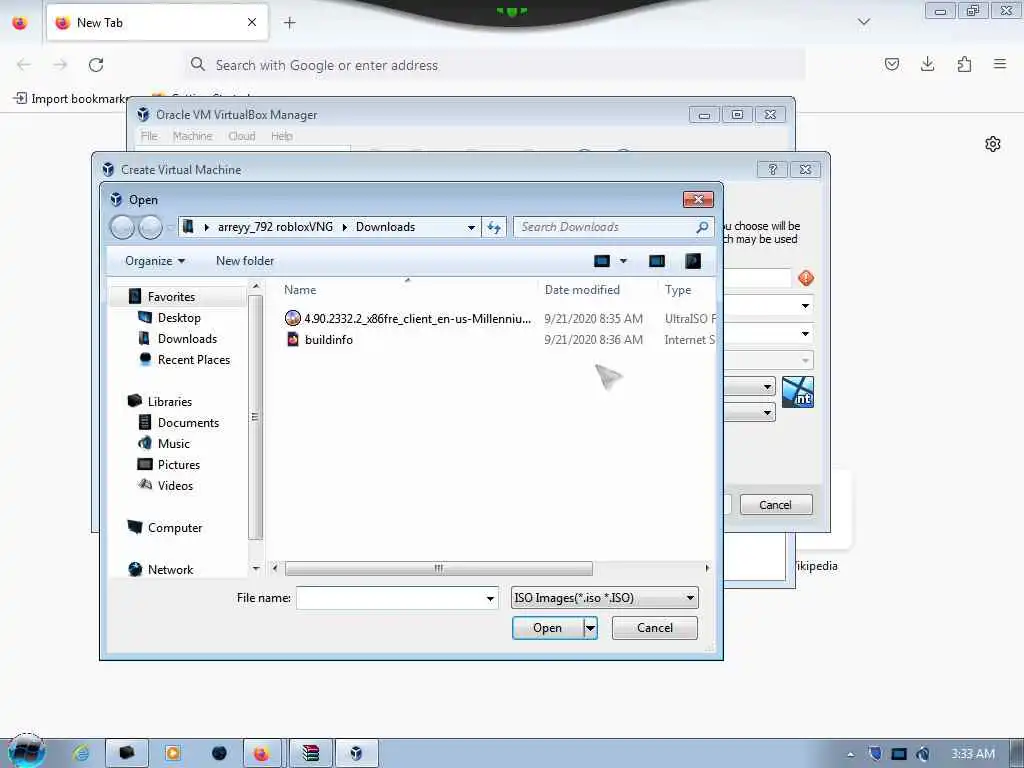
Task: Click the help button in Create Virtual Machine
Action: pos(773,170)
